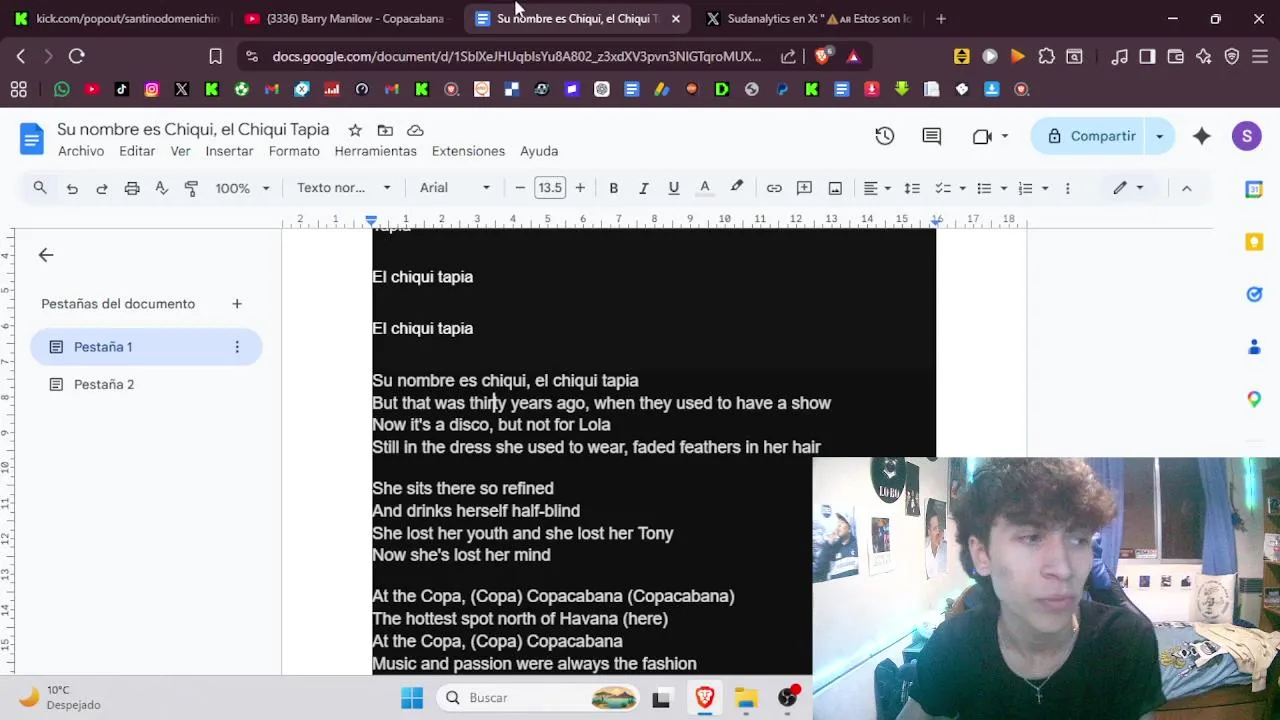Viewport: 1280px width, 720px height.
Task: Open Google Keep side panel
Action: [x=1254, y=241]
